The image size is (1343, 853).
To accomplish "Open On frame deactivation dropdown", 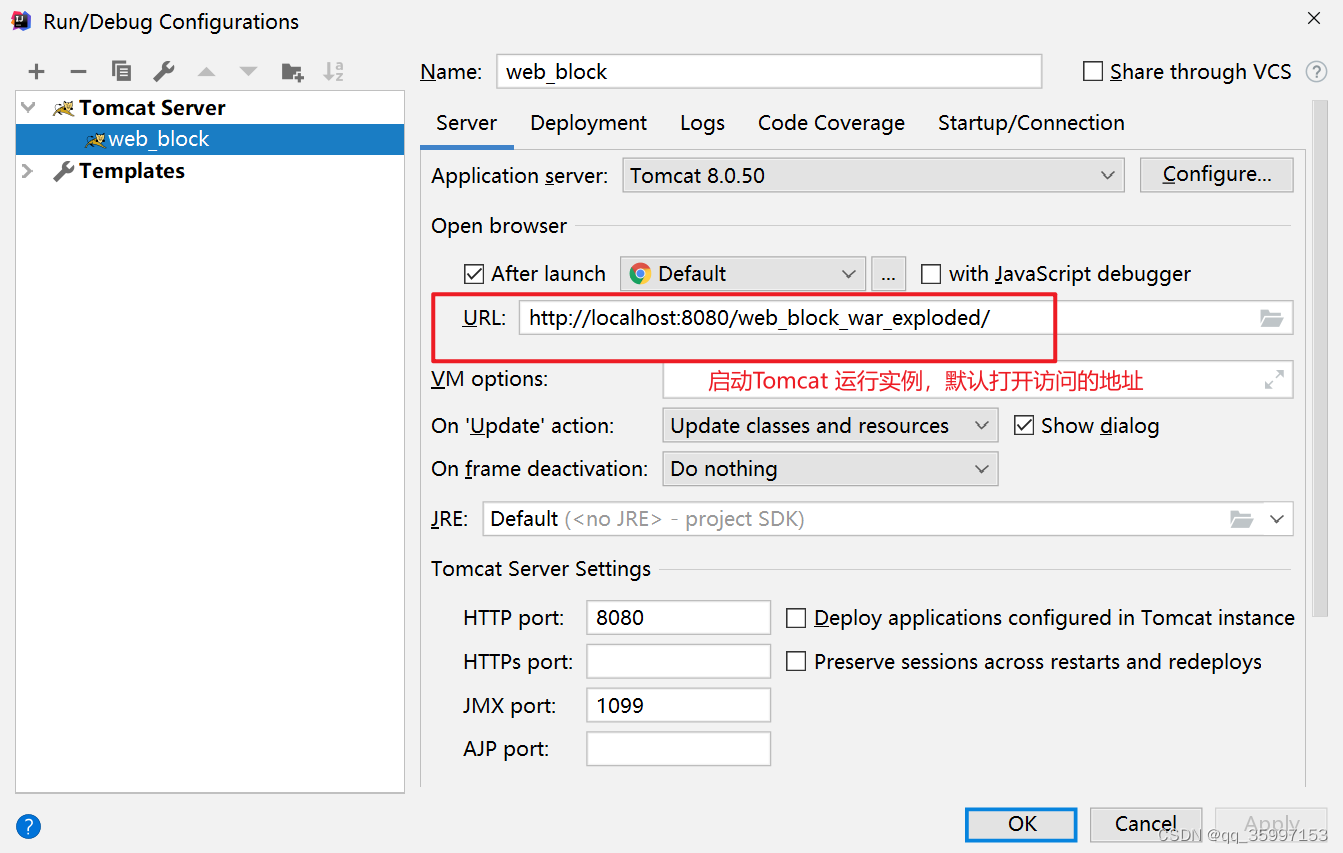I will 830,469.
